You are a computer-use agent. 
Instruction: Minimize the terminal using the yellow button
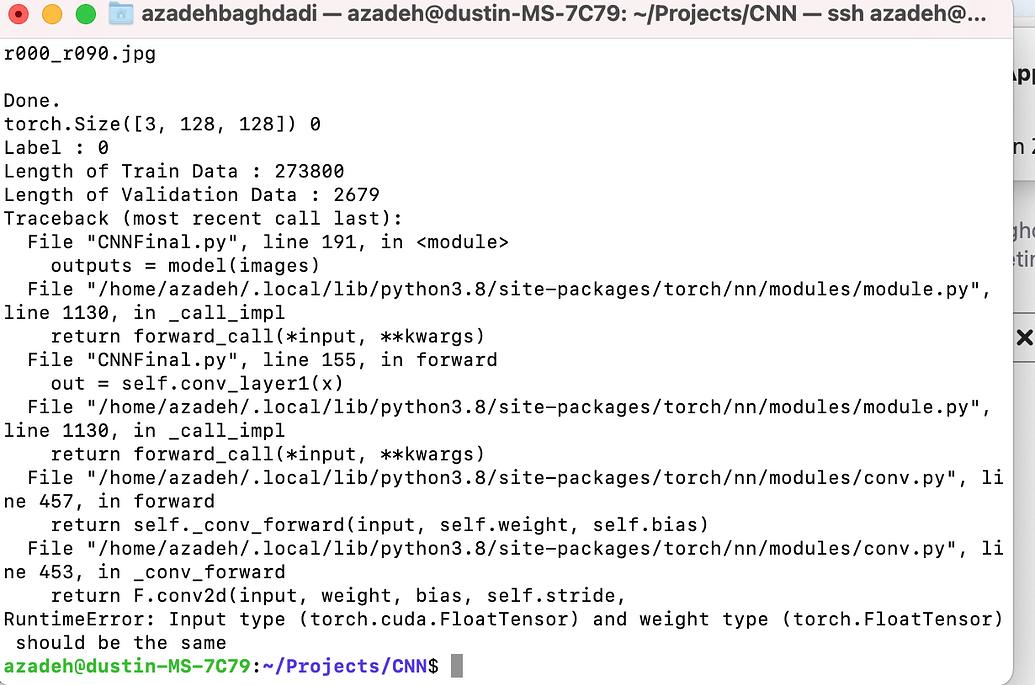pos(51,14)
